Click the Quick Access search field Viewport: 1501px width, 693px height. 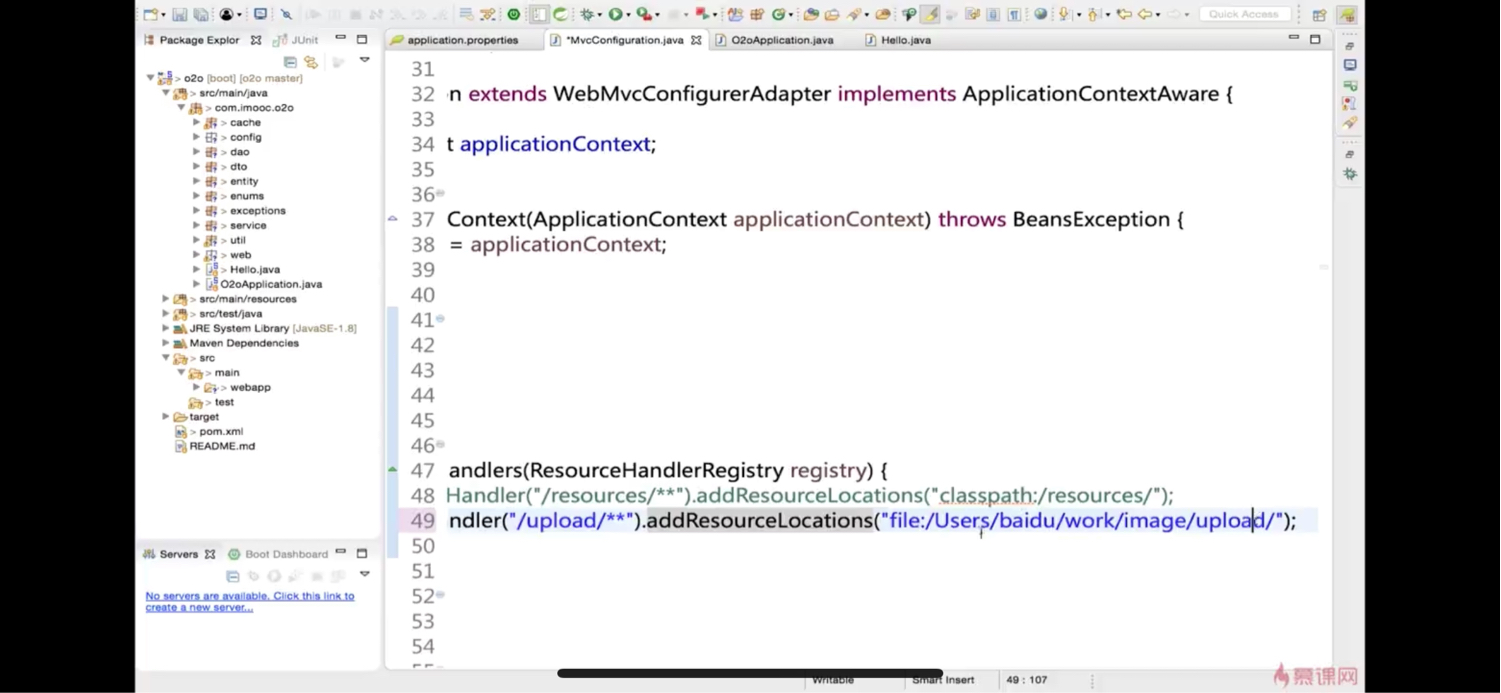coord(1243,14)
